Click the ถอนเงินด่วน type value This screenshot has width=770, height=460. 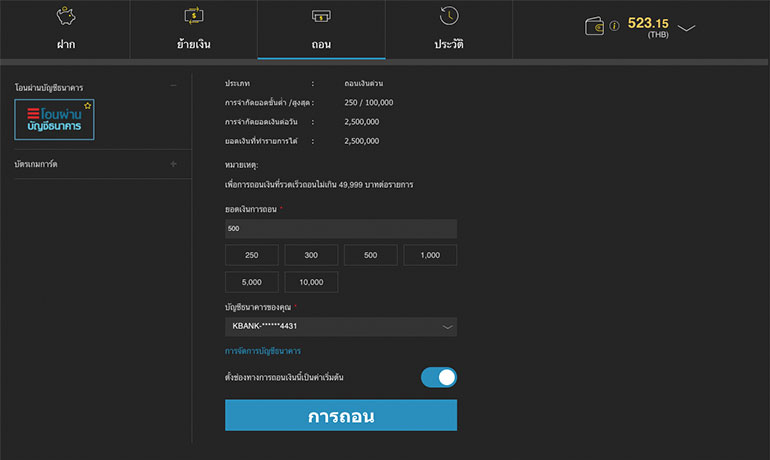coord(363,83)
